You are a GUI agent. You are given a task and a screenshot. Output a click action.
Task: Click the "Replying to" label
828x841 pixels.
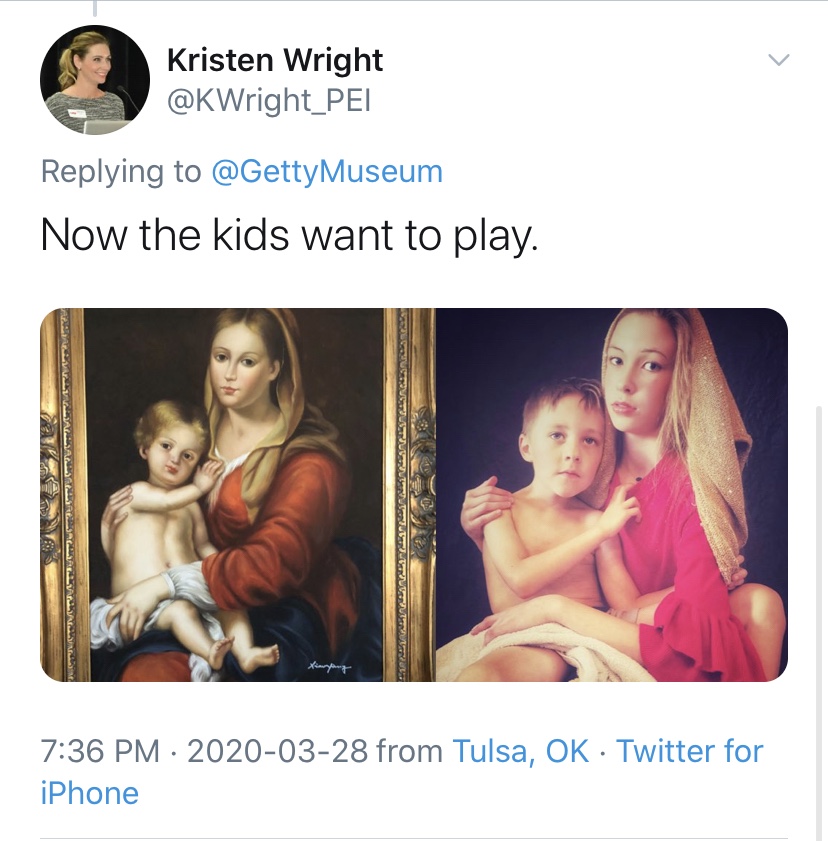(x=120, y=171)
